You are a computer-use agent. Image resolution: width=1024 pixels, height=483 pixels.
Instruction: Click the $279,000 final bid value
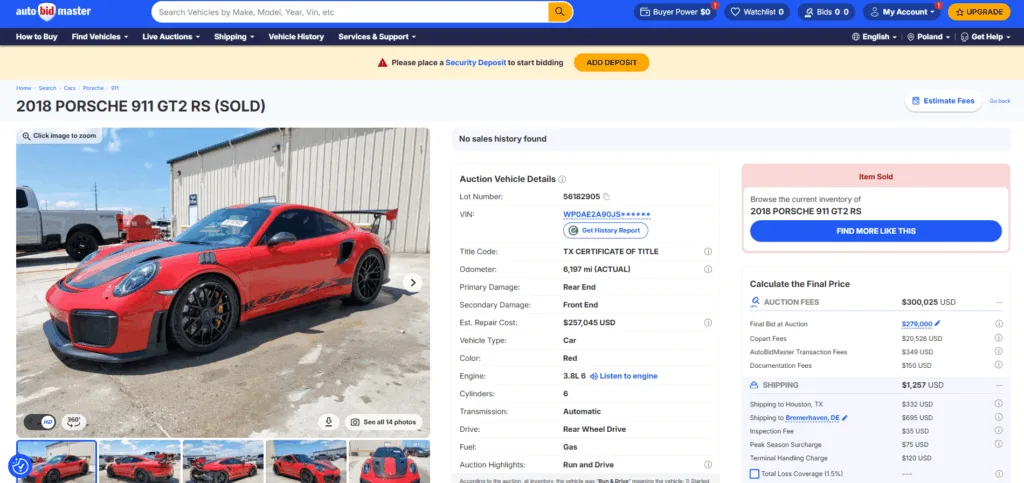pos(917,324)
